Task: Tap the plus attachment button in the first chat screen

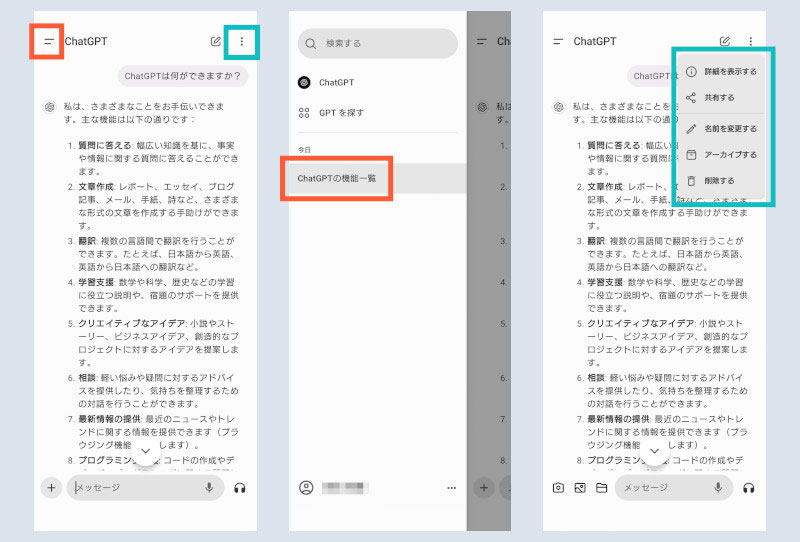Action: click(51, 487)
